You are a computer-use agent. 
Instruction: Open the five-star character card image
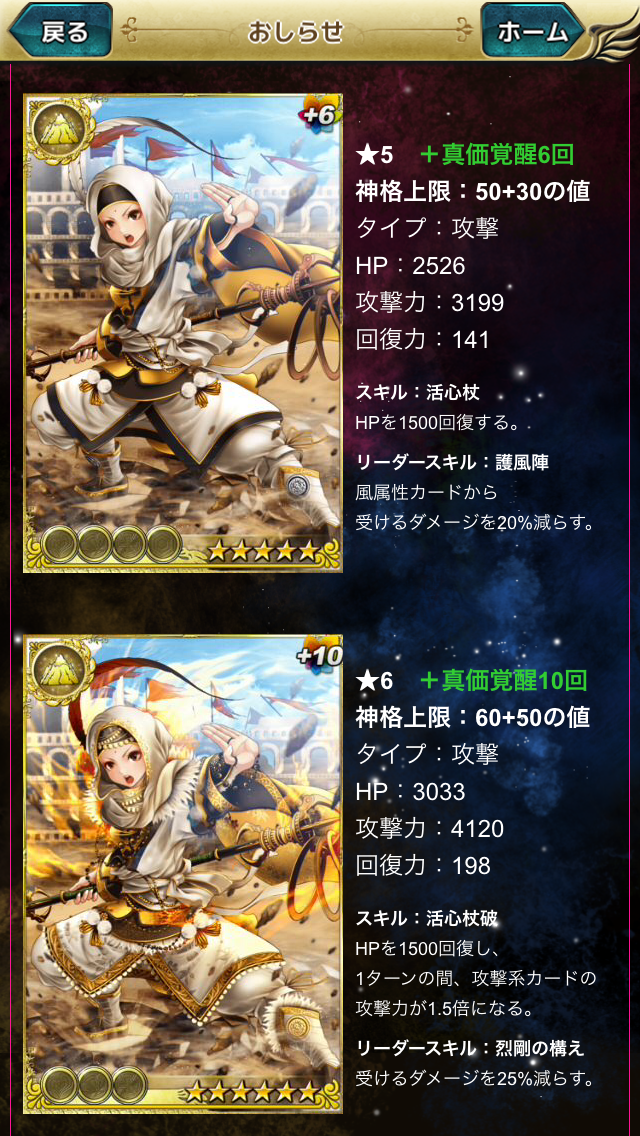(x=183, y=333)
